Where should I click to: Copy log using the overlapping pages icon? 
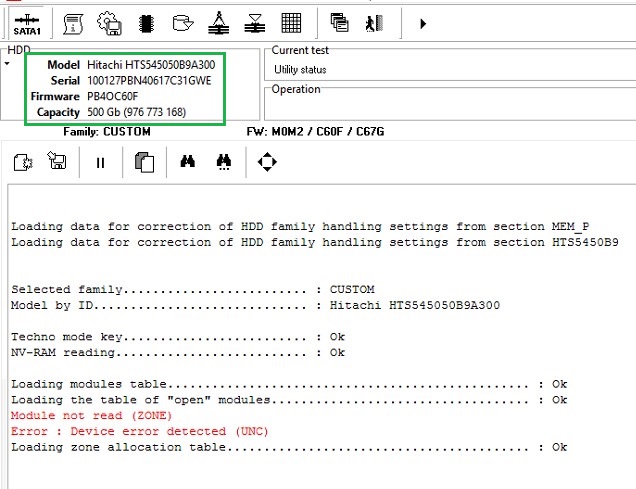coord(143,162)
